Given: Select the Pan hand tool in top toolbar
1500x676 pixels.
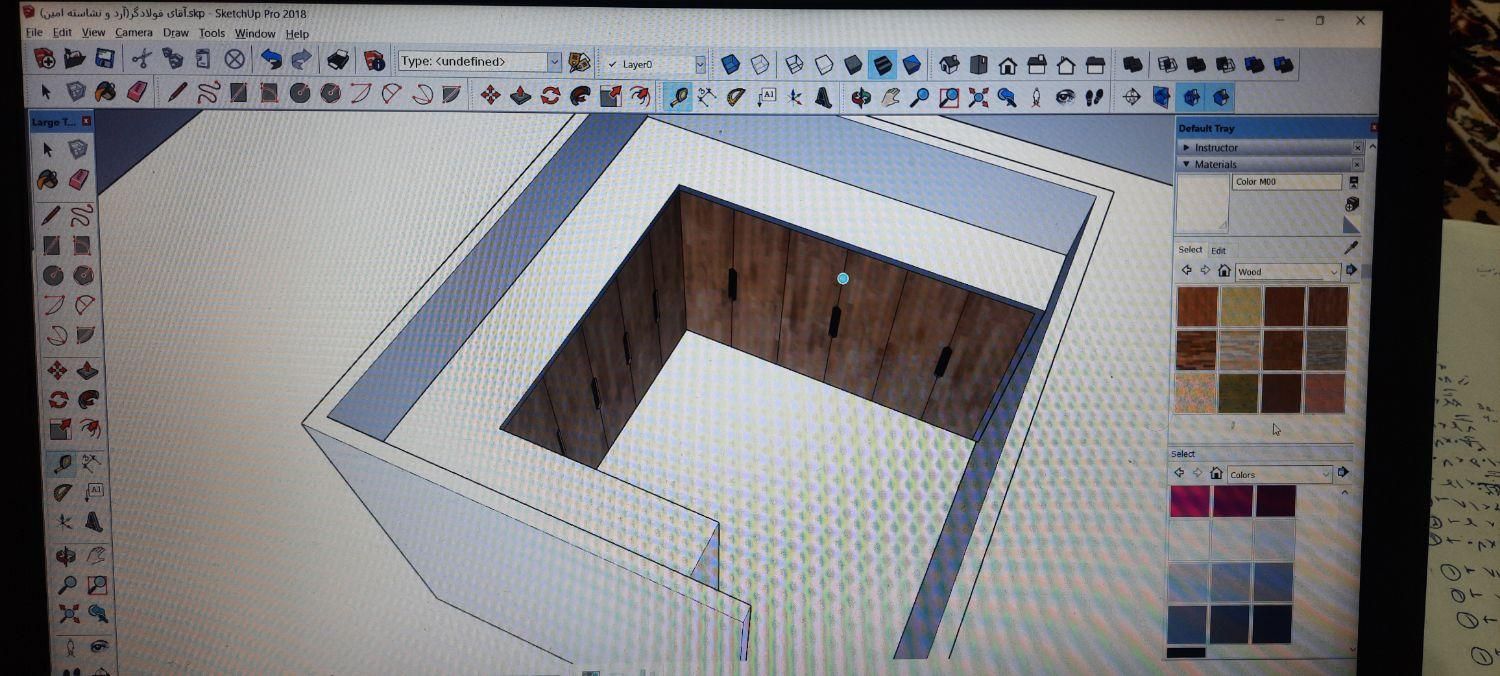Looking at the screenshot, I should click(890, 97).
